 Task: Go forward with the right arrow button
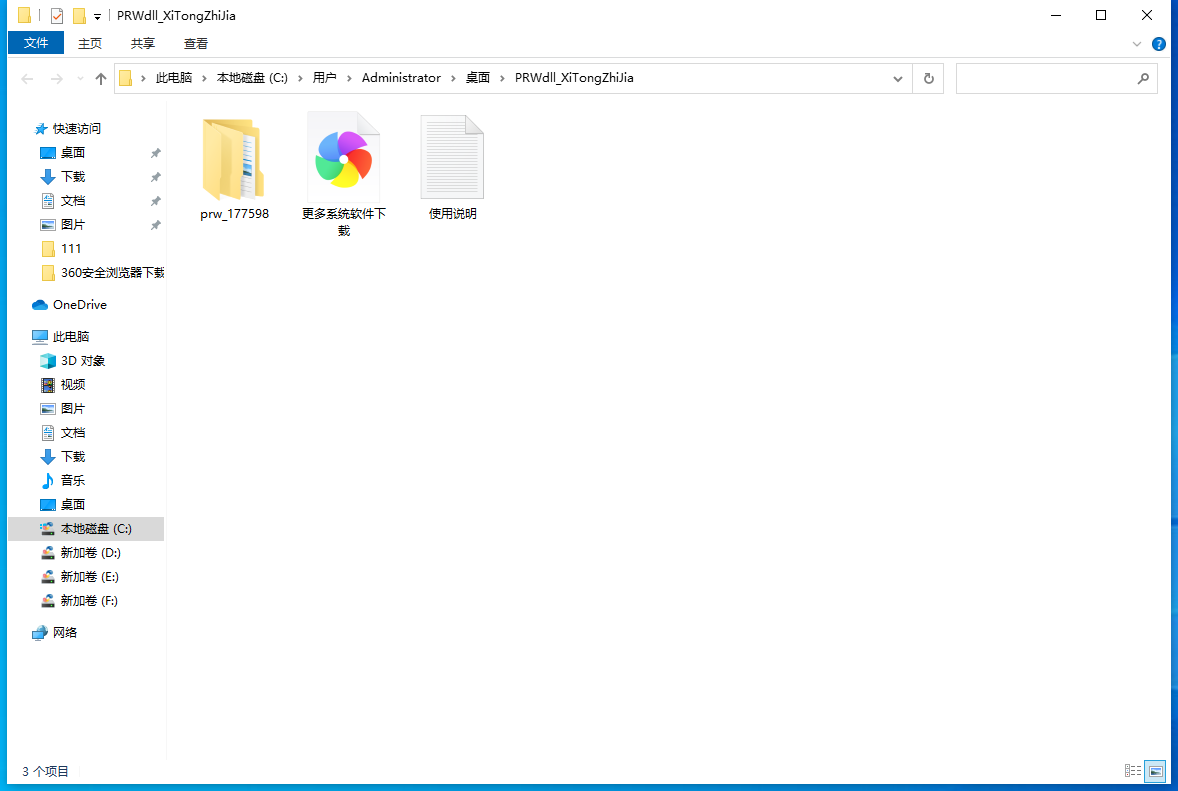(56, 79)
